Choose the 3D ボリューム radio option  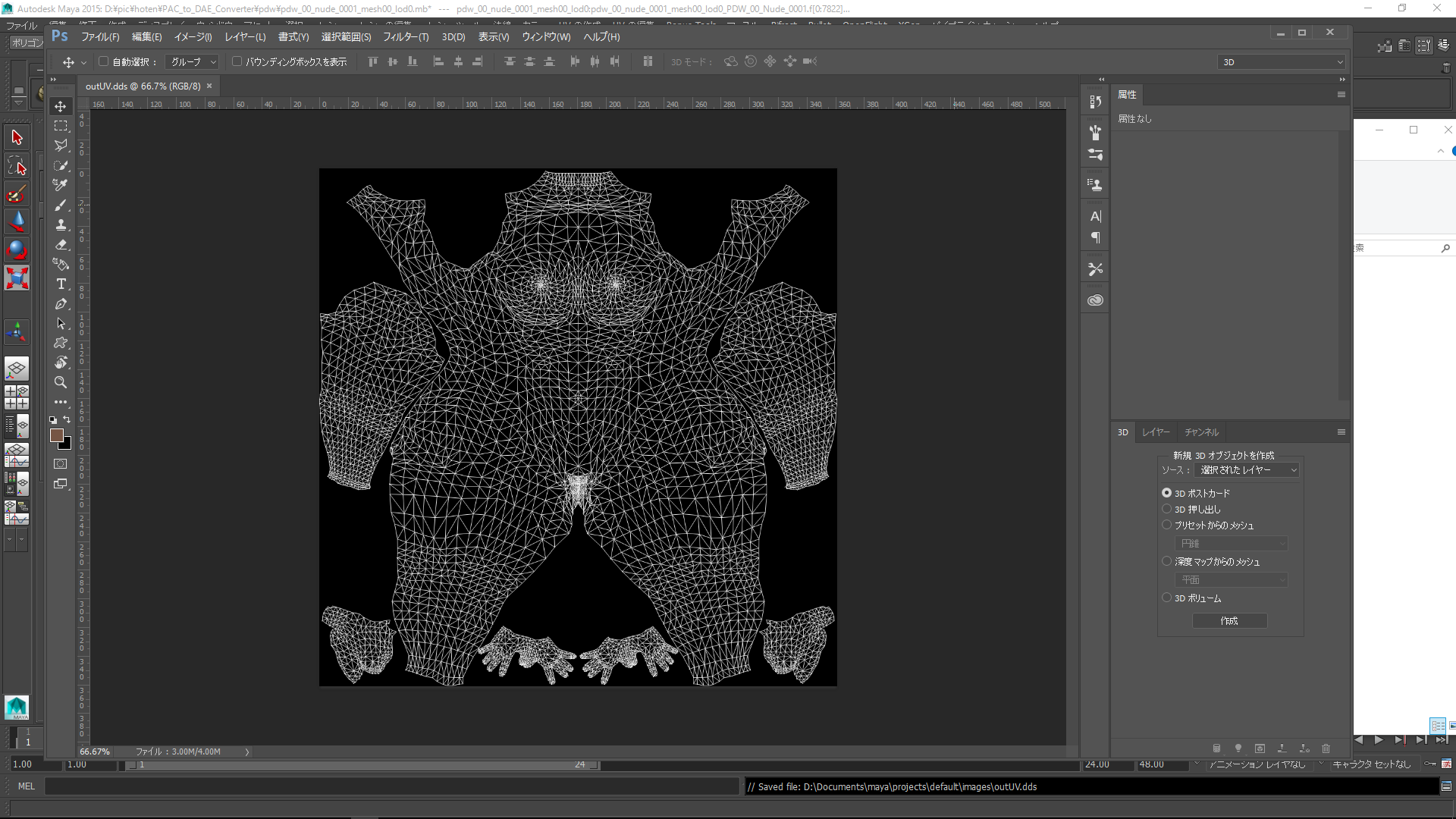click(1166, 598)
